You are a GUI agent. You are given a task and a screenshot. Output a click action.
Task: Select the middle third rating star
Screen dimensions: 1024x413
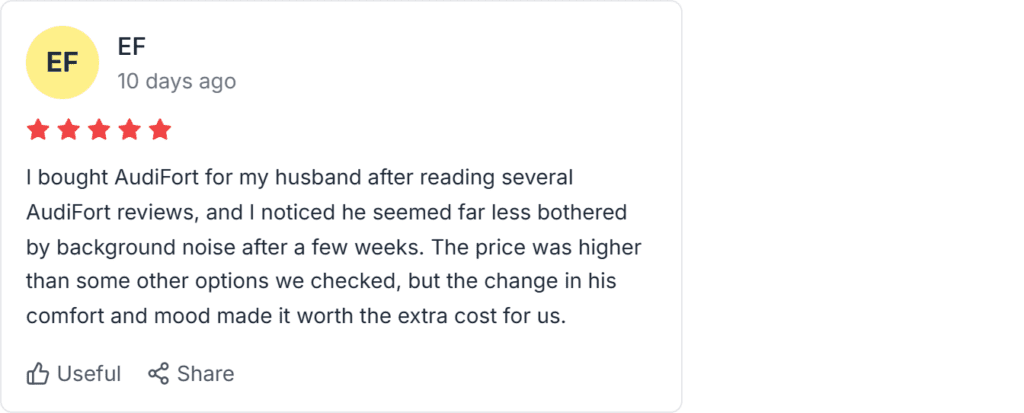point(99,130)
